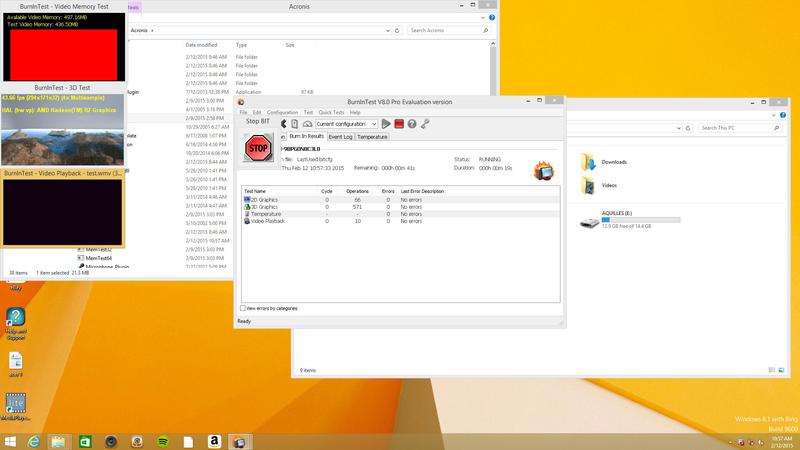Expand the This PC window ribbon chevron
The image size is (800, 450).
tap(773, 115)
